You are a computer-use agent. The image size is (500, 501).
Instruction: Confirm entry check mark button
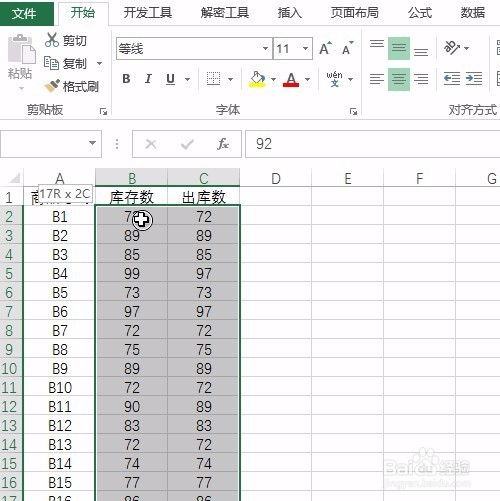pos(187,144)
